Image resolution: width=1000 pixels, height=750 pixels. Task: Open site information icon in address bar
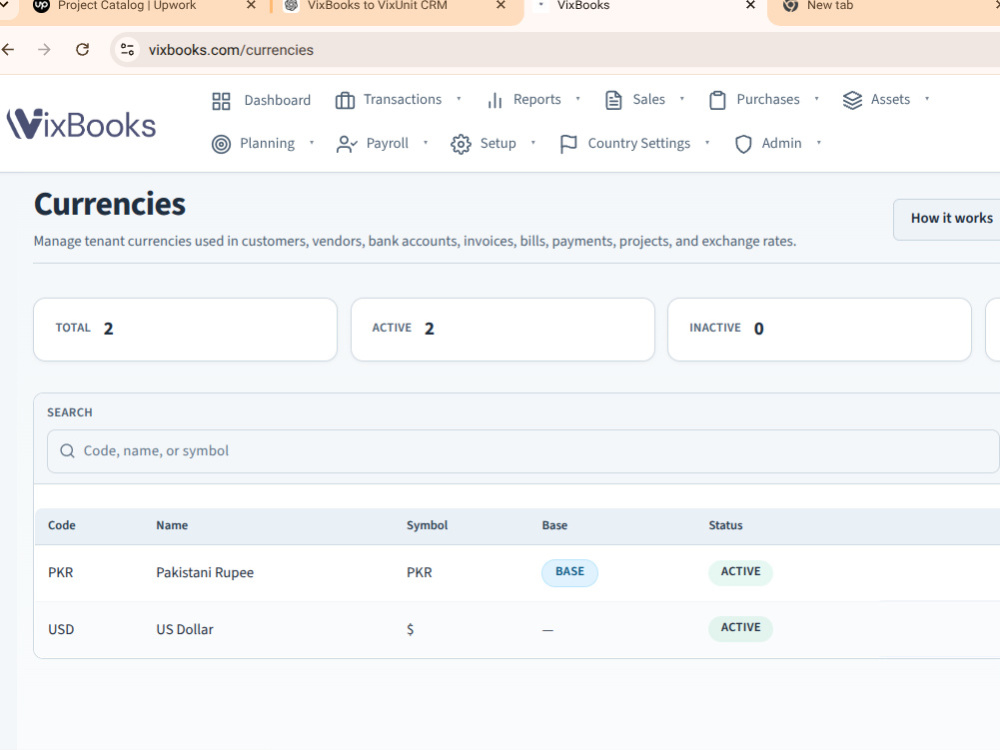[128, 49]
